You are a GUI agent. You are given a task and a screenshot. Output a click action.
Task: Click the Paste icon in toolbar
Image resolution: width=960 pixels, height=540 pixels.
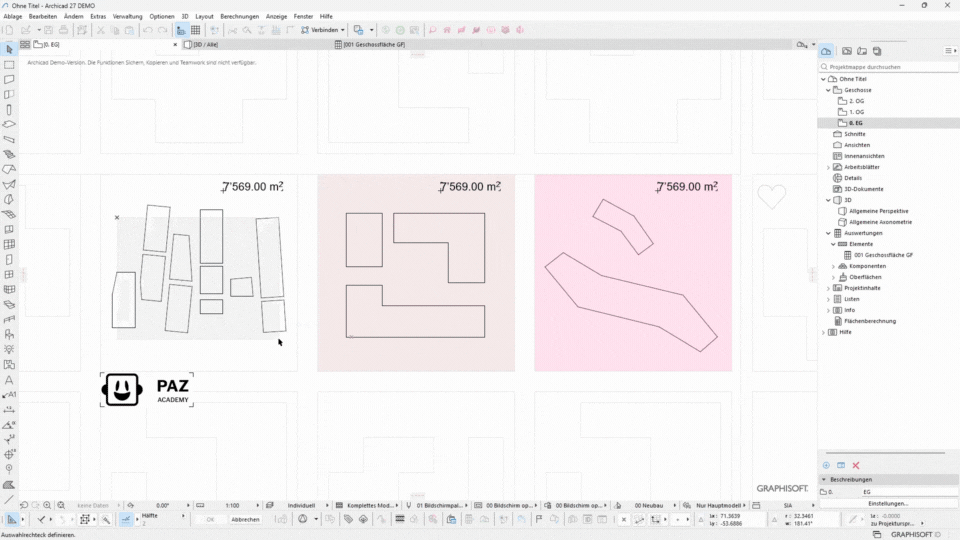129,30
